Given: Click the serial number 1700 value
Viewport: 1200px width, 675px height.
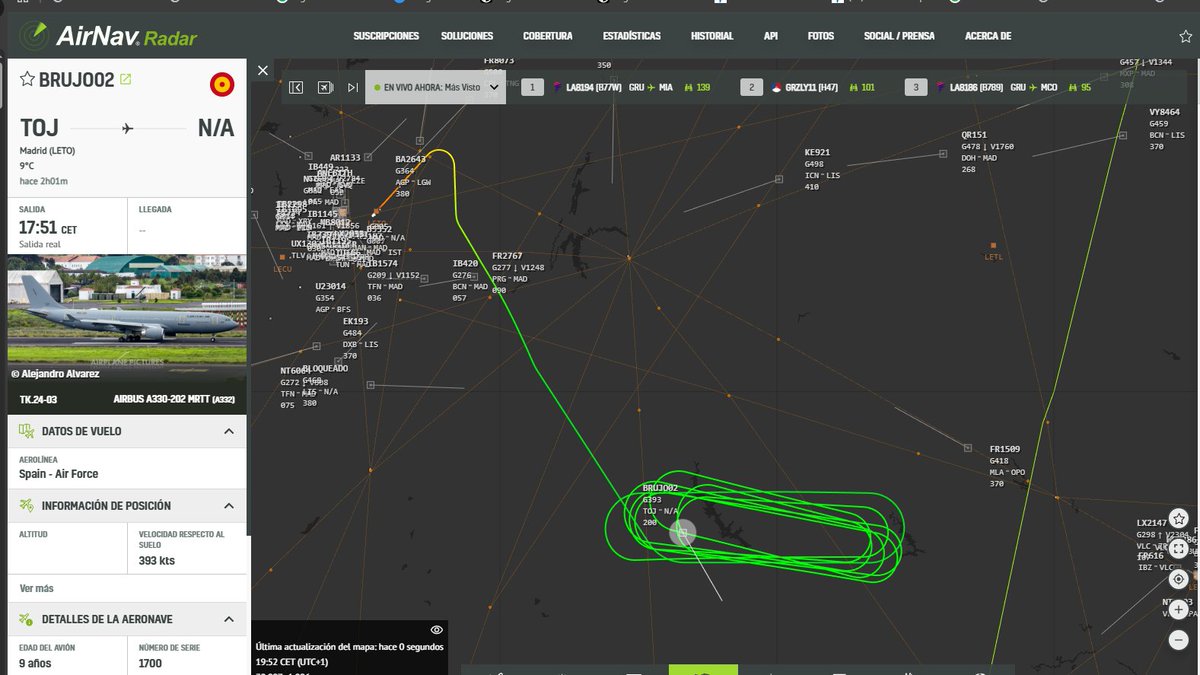Looking at the screenshot, I should tap(150, 664).
